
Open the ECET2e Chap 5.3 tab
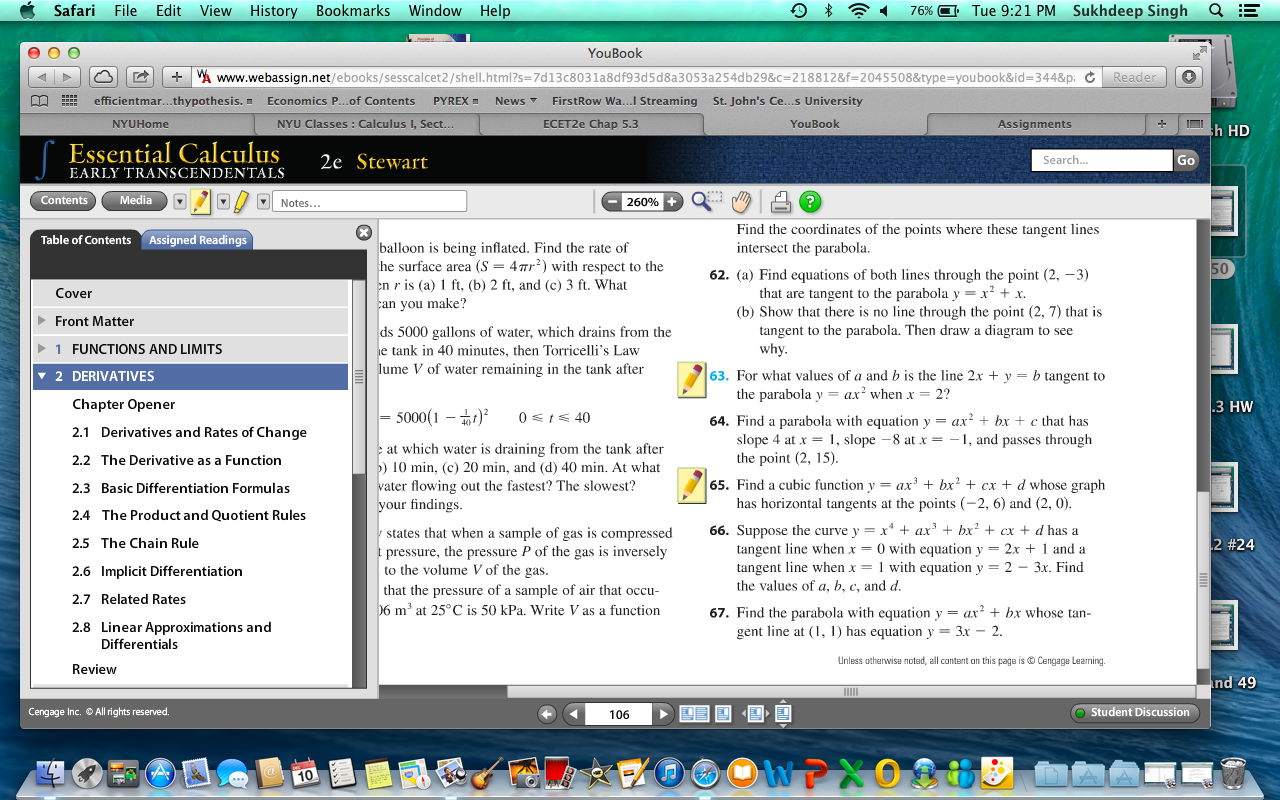pos(590,124)
